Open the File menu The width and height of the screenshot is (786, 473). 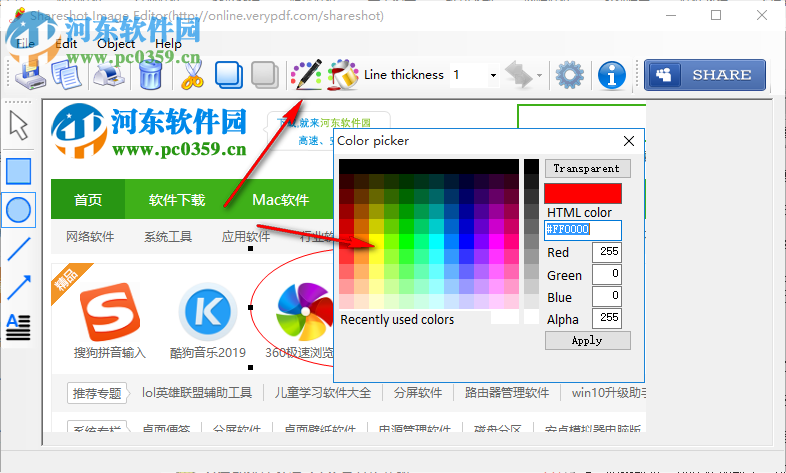(25, 44)
